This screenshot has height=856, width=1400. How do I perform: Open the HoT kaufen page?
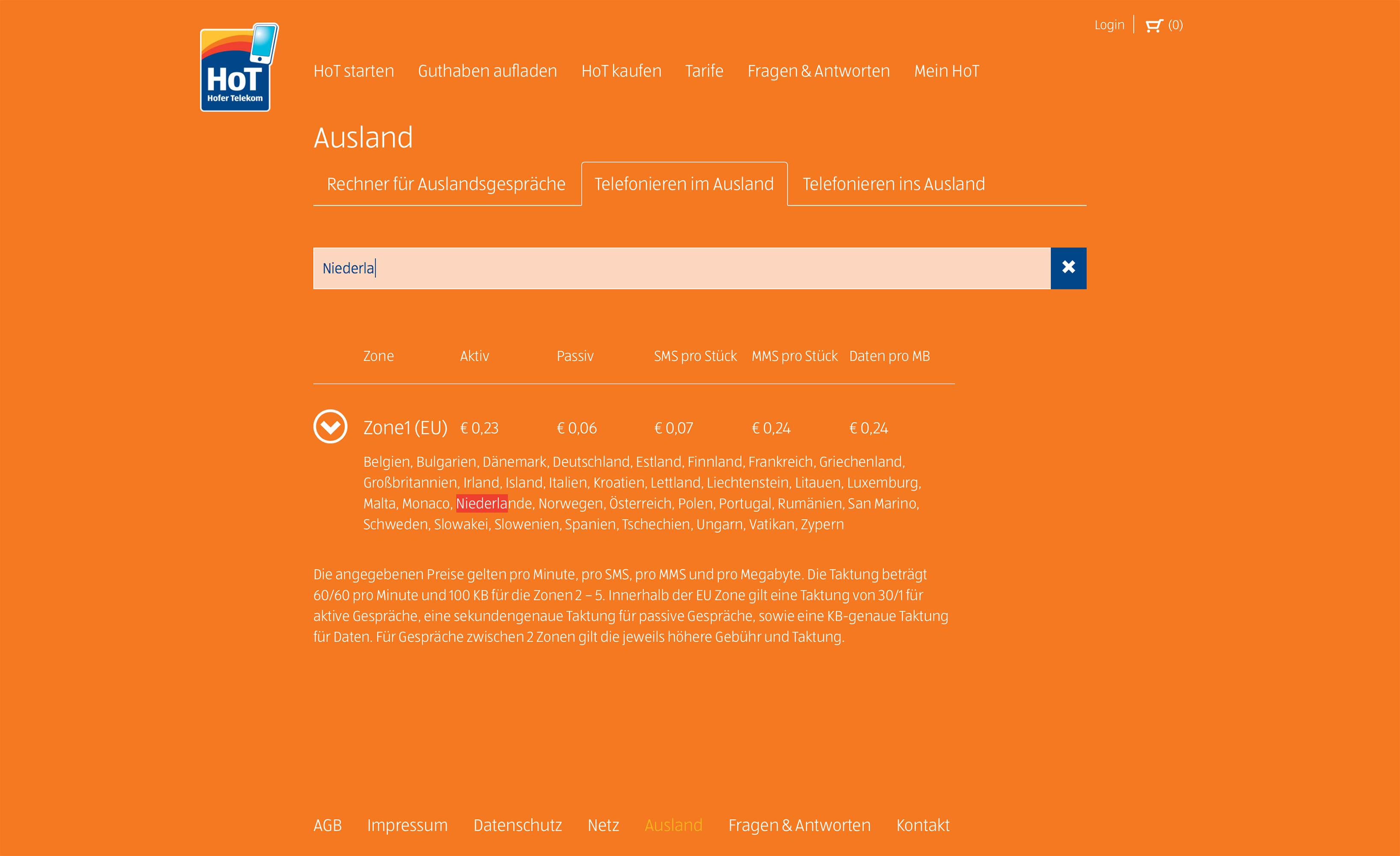click(x=622, y=71)
